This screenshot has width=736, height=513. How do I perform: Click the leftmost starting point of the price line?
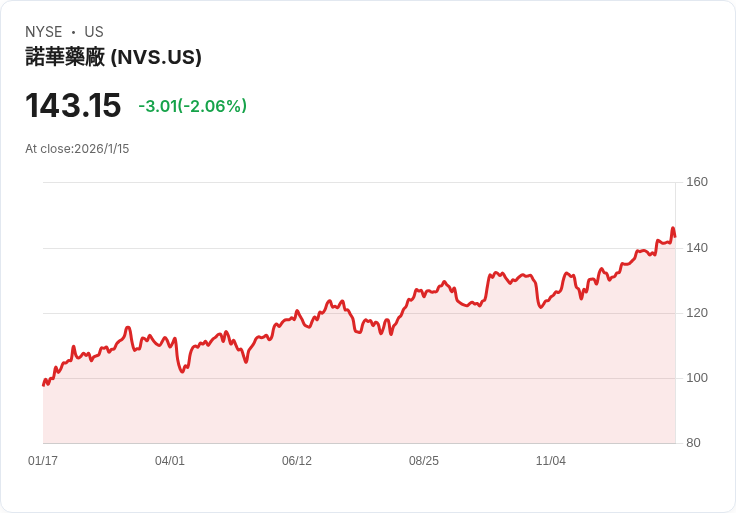pyautogui.click(x=43, y=385)
